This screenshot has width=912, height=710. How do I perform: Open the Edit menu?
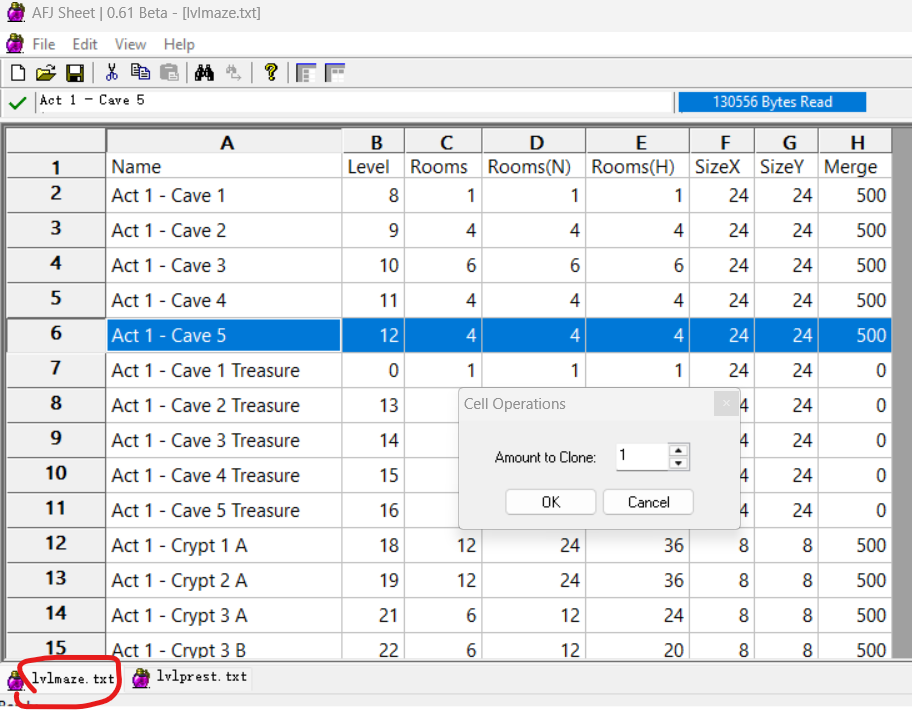tap(85, 44)
